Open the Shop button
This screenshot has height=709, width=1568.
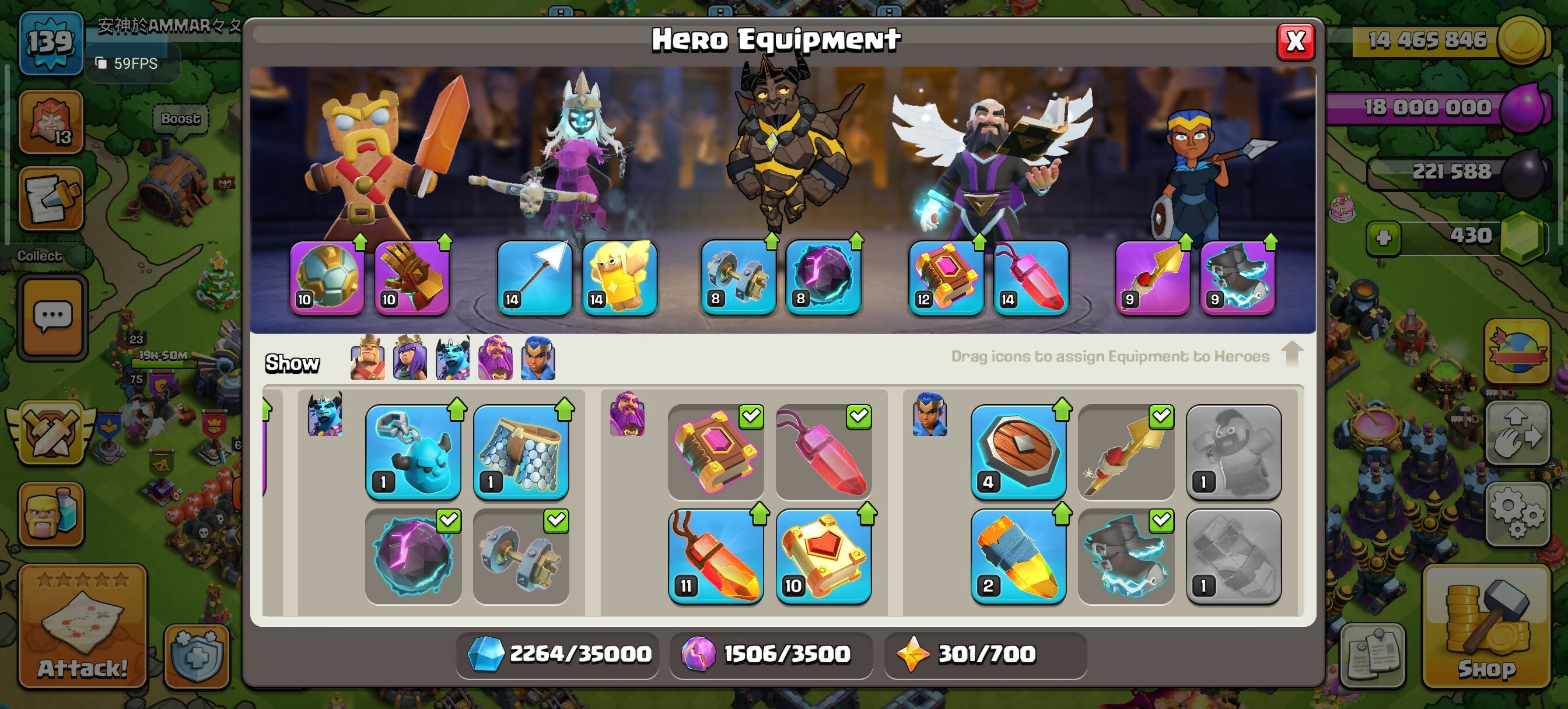pyautogui.click(x=1486, y=627)
